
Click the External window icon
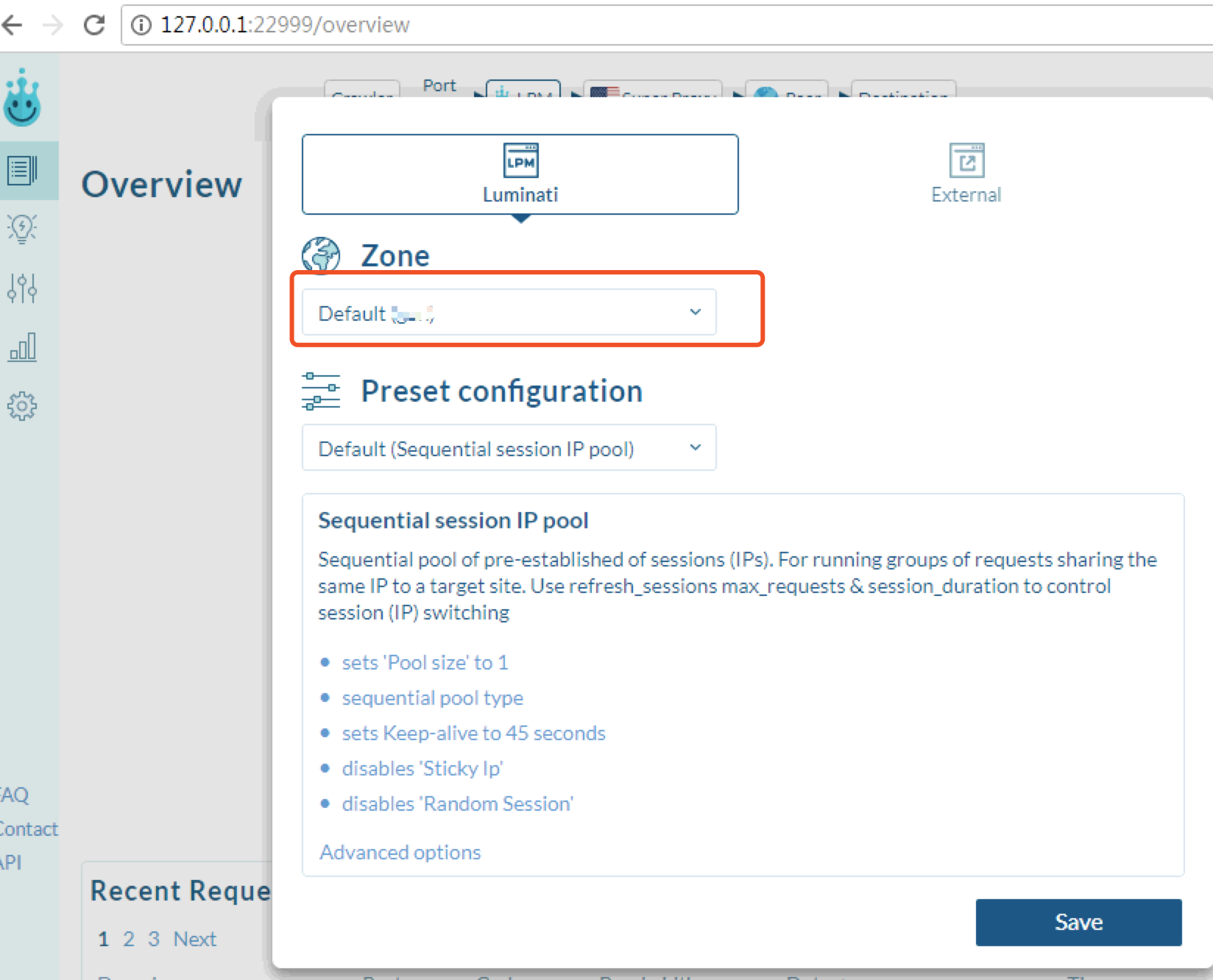pyautogui.click(x=966, y=160)
